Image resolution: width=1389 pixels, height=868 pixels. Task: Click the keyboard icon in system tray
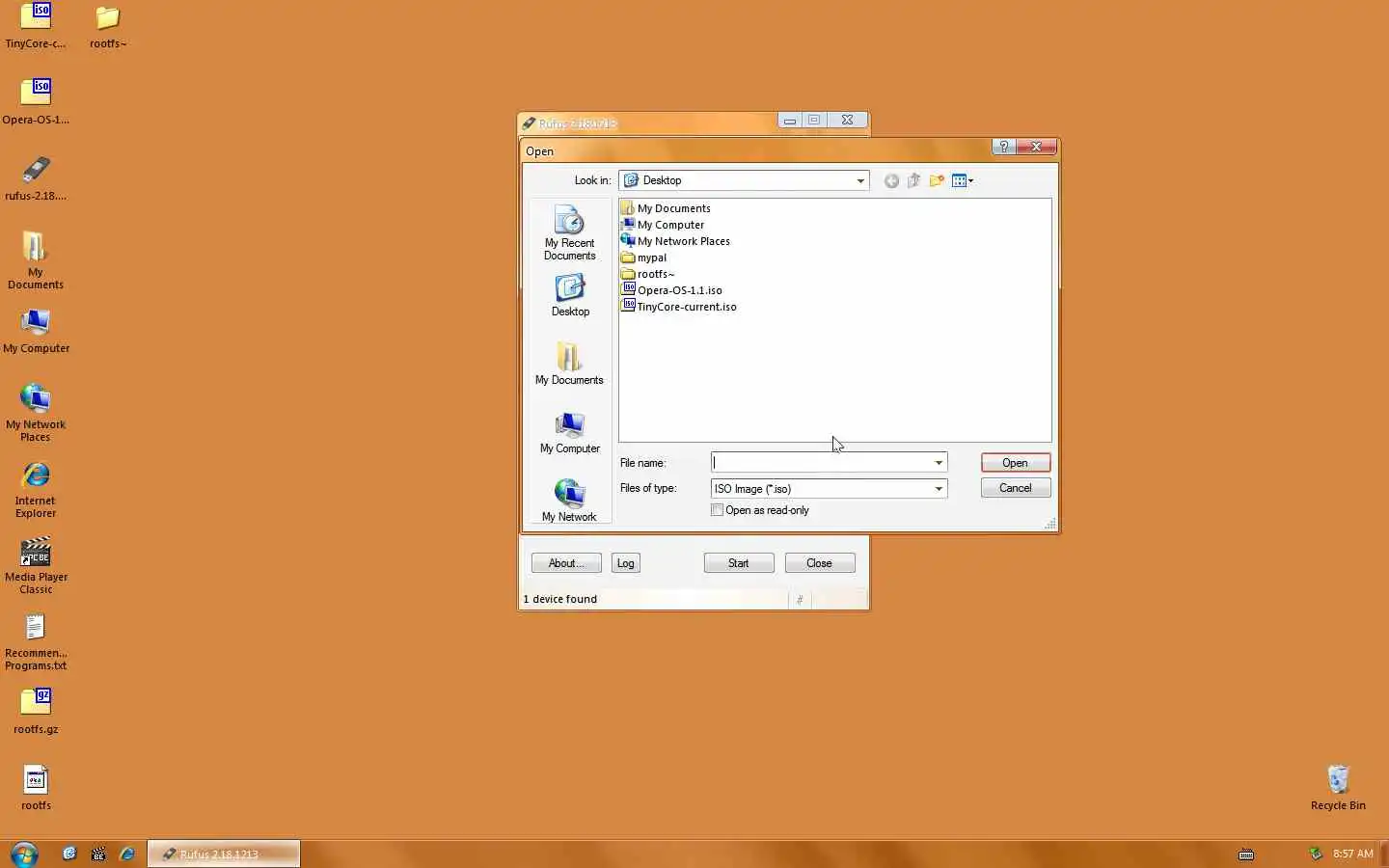(1246, 854)
